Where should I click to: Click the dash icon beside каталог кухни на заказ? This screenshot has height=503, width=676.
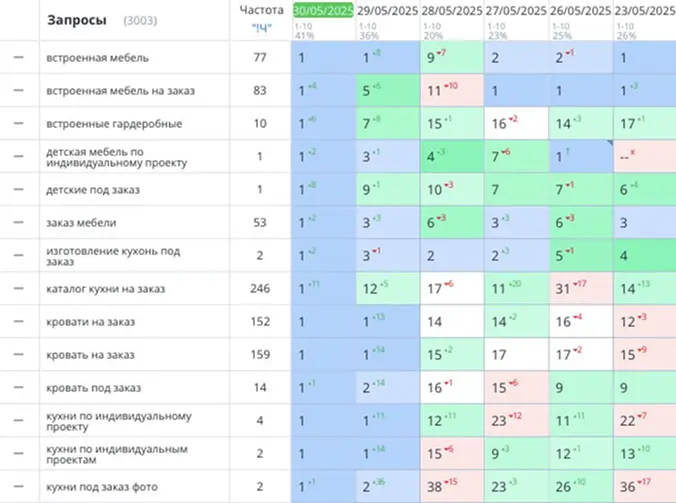[x=19, y=288]
